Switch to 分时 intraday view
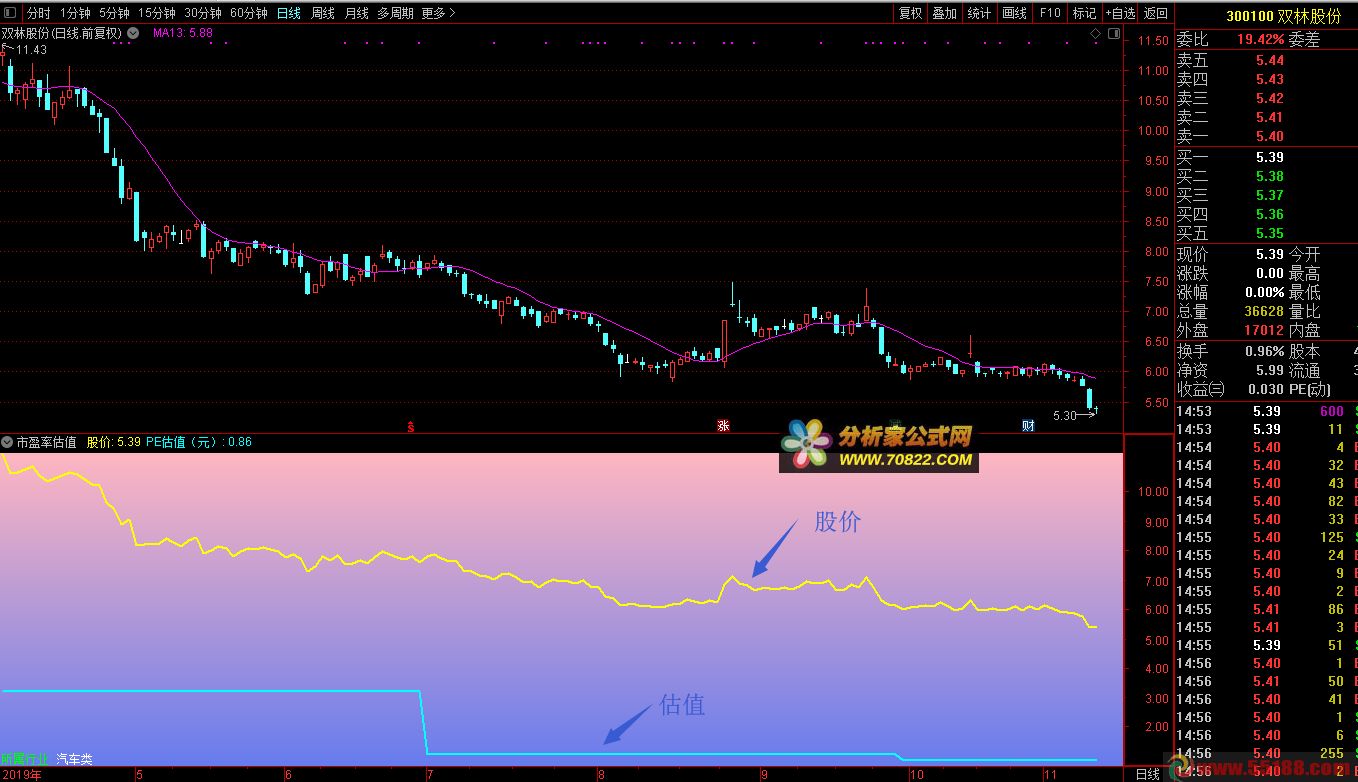The height and width of the screenshot is (782, 1358). click(38, 13)
